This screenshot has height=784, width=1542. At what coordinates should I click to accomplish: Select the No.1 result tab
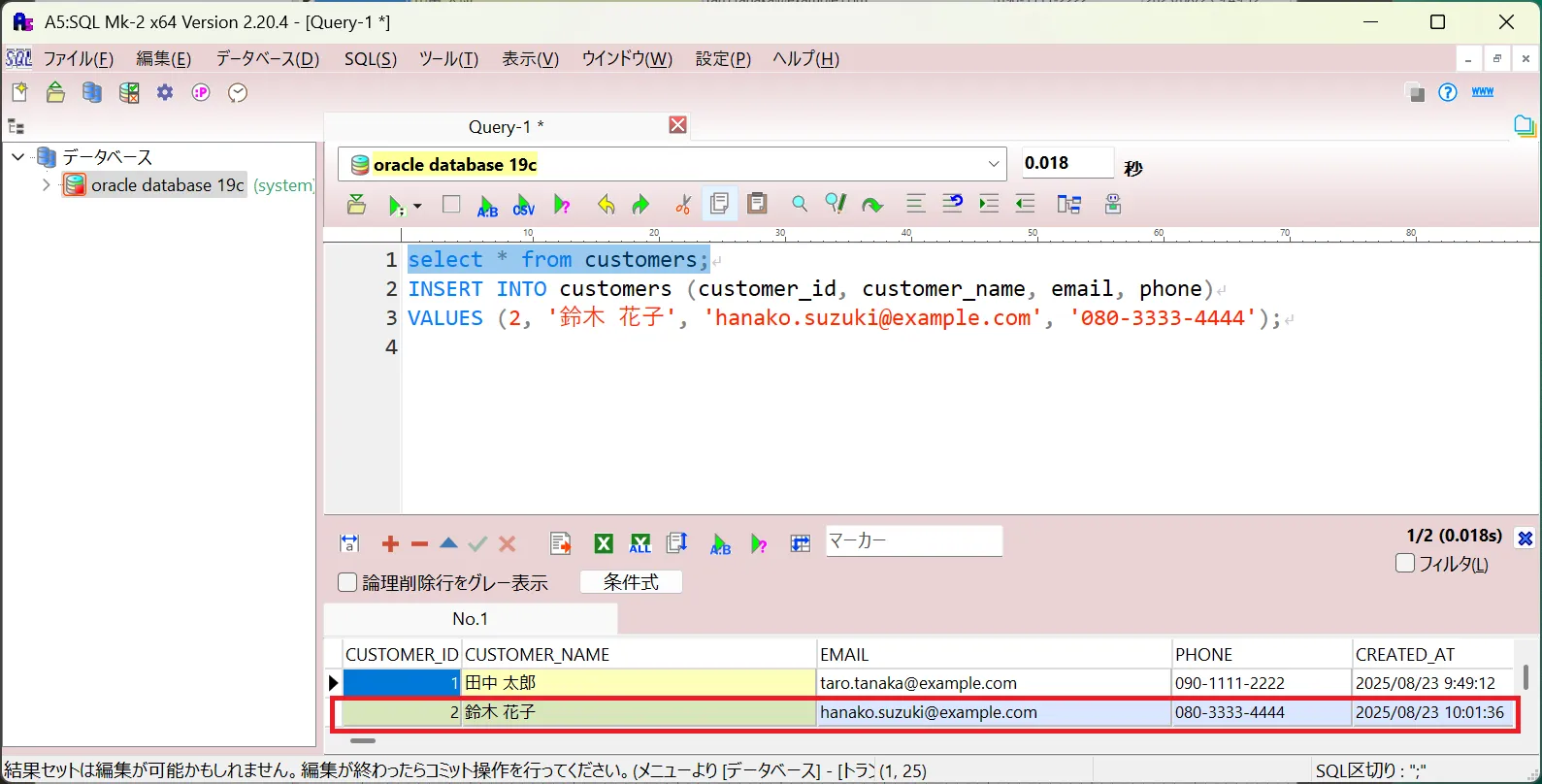tap(471, 618)
